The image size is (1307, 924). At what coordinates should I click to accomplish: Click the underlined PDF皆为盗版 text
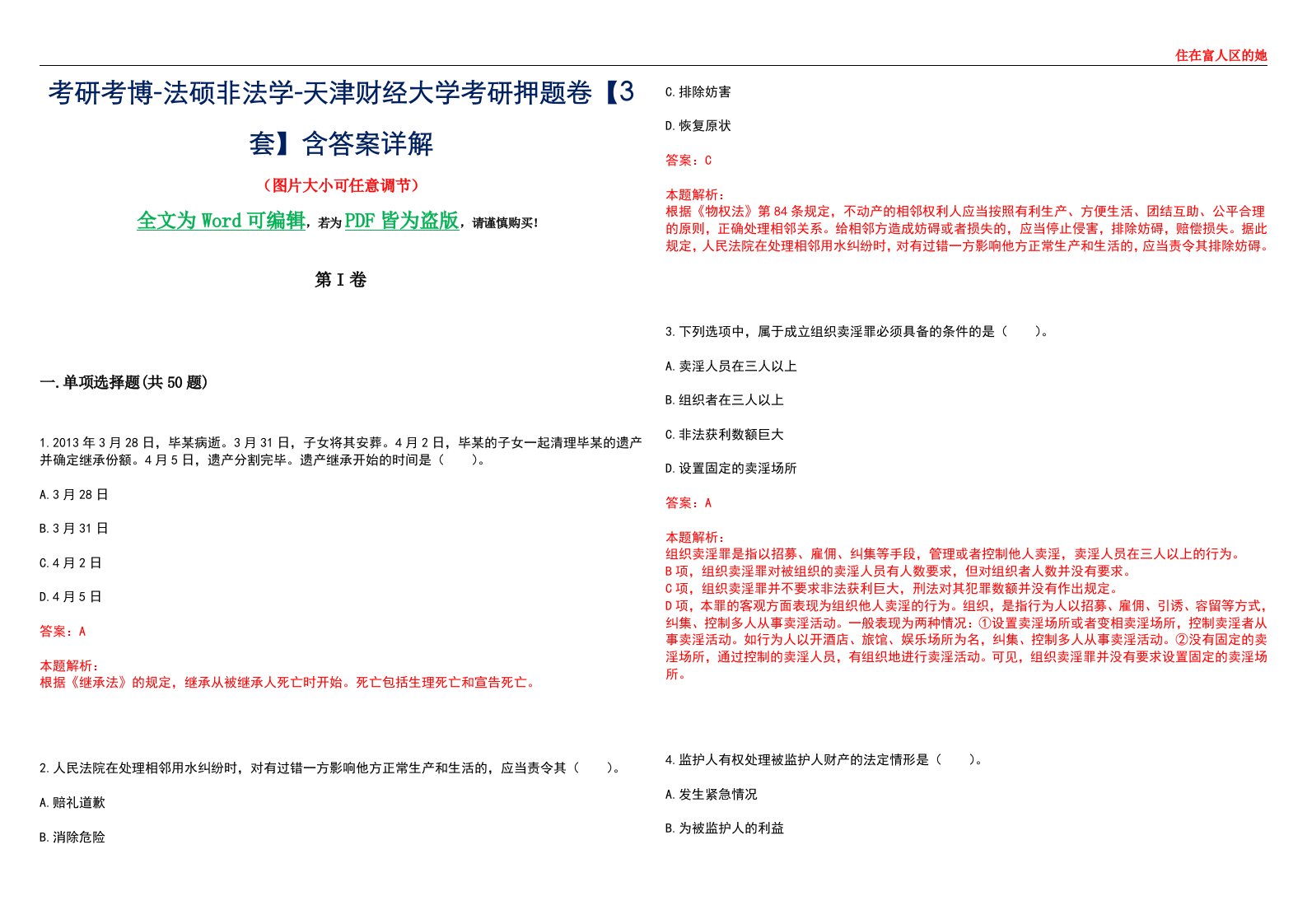(402, 221)
